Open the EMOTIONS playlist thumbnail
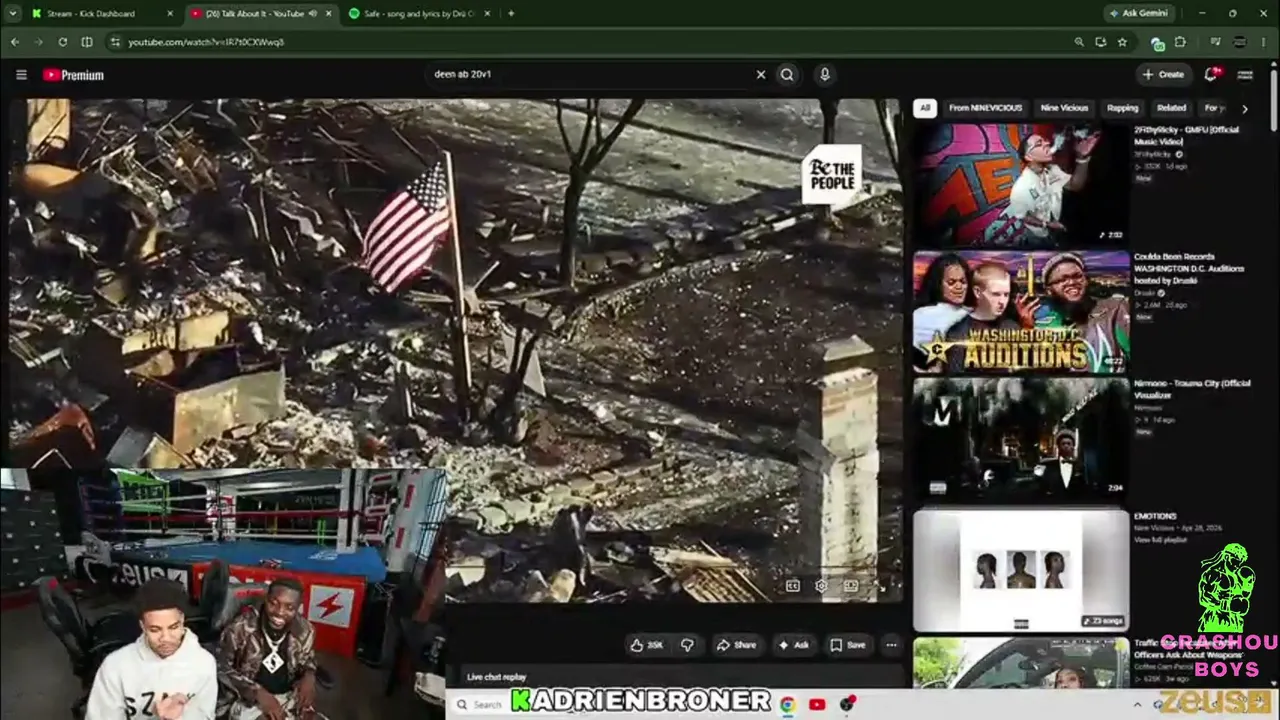 (x=1021, y=570)
